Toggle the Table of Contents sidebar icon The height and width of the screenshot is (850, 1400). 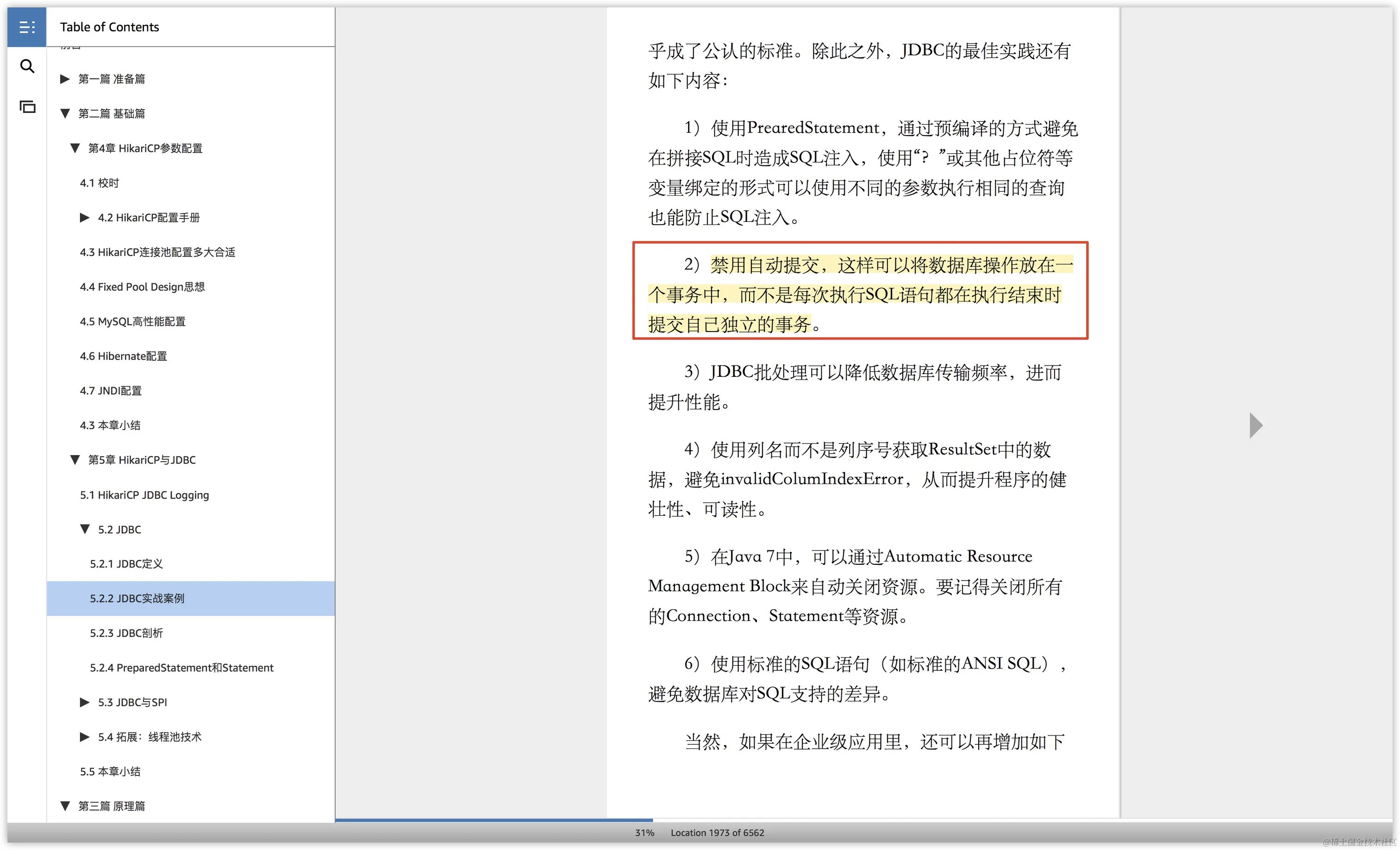tap(27, 27)
